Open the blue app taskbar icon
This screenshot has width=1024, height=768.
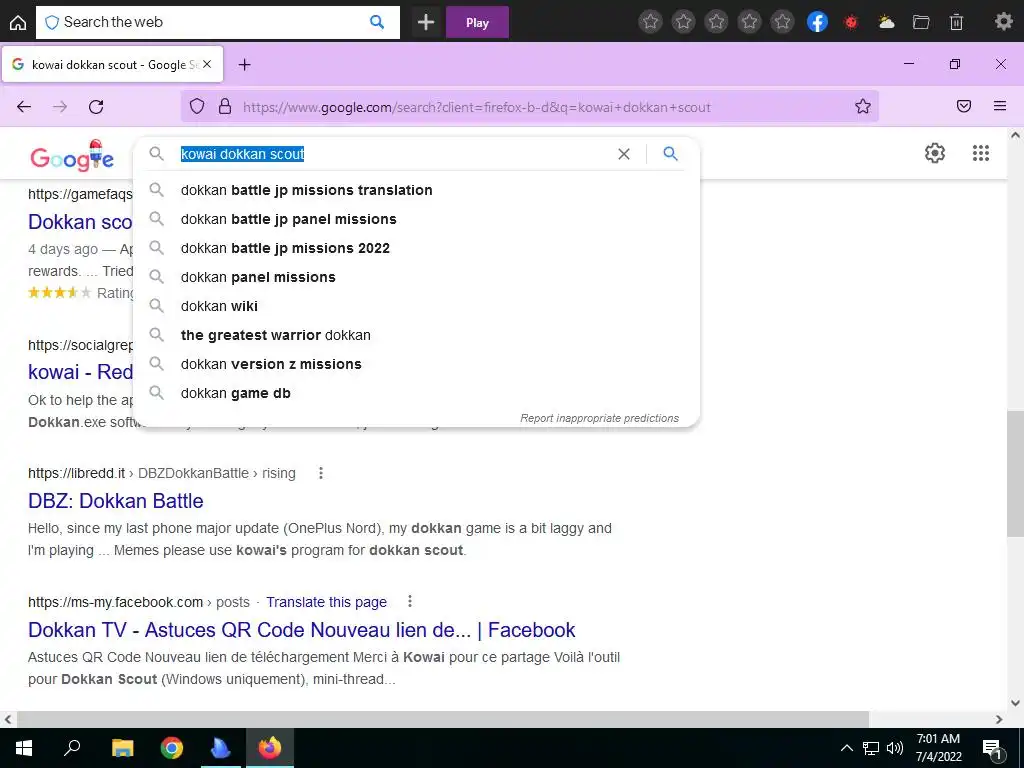[x=221, y=748]
